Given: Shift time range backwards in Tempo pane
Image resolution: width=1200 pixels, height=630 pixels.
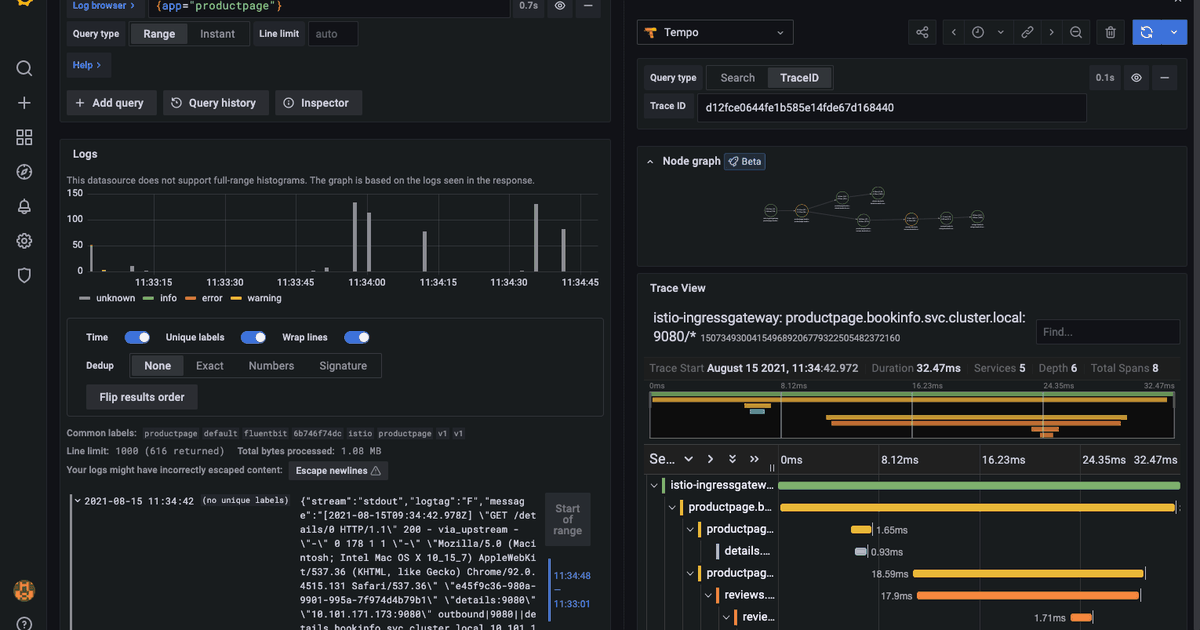Looking at the screenshot, I should [954, 32].
